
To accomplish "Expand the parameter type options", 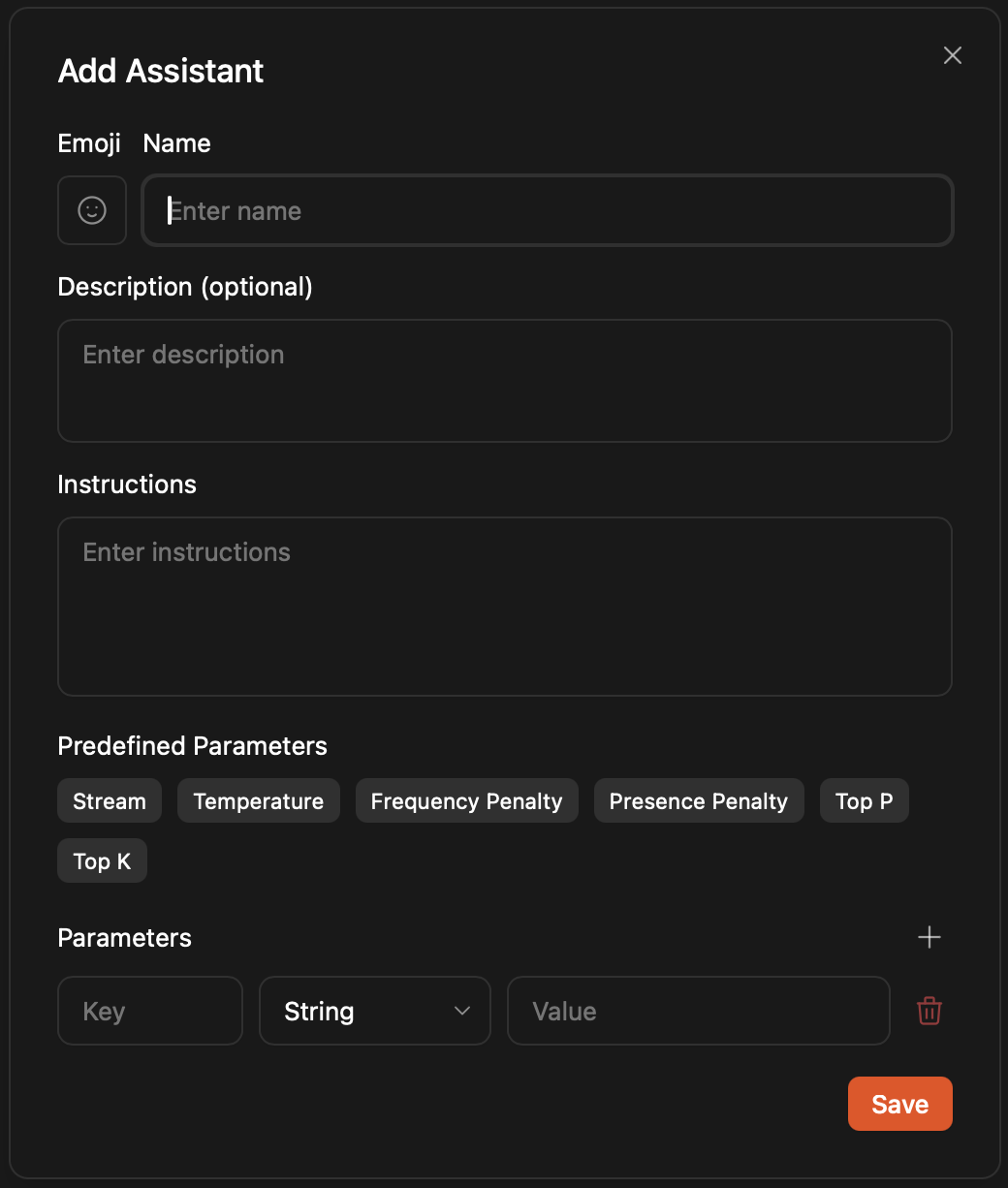I will pos(375,1011).
